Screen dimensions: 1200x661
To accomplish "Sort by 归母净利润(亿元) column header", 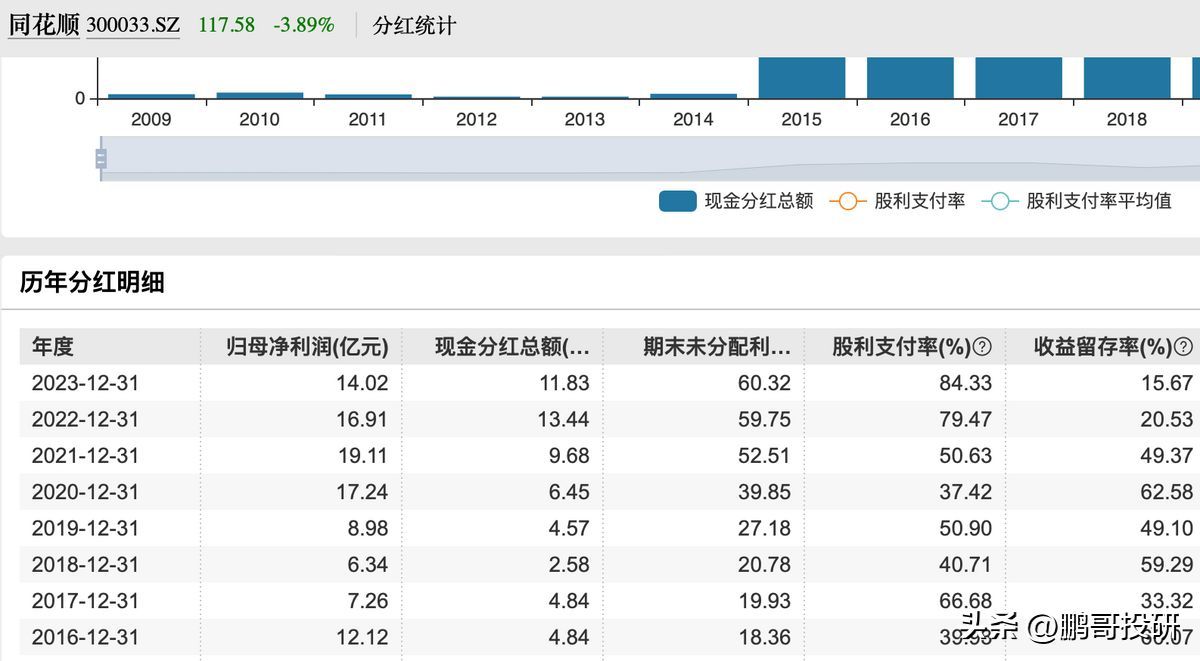I will pos(308,347).
